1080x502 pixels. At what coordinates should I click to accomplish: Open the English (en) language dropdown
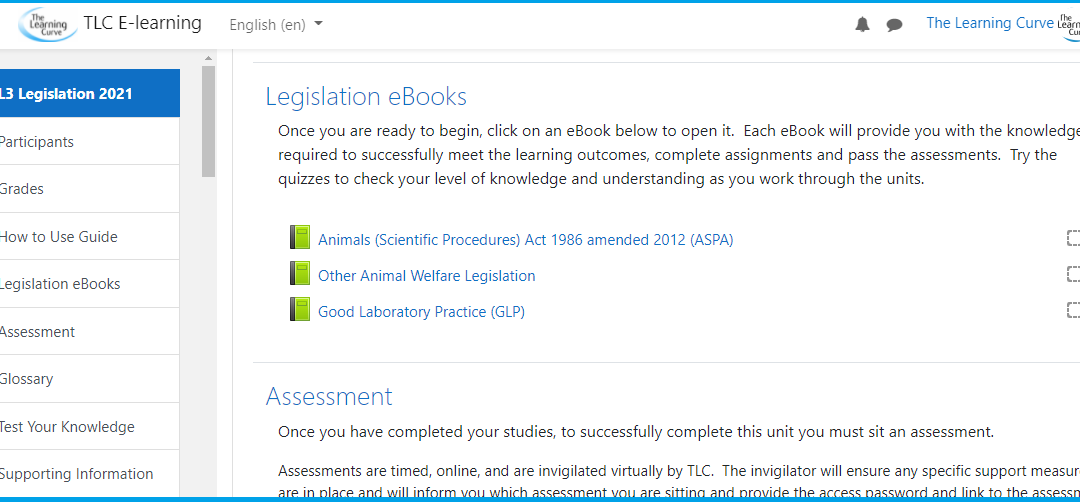[275, 24]
